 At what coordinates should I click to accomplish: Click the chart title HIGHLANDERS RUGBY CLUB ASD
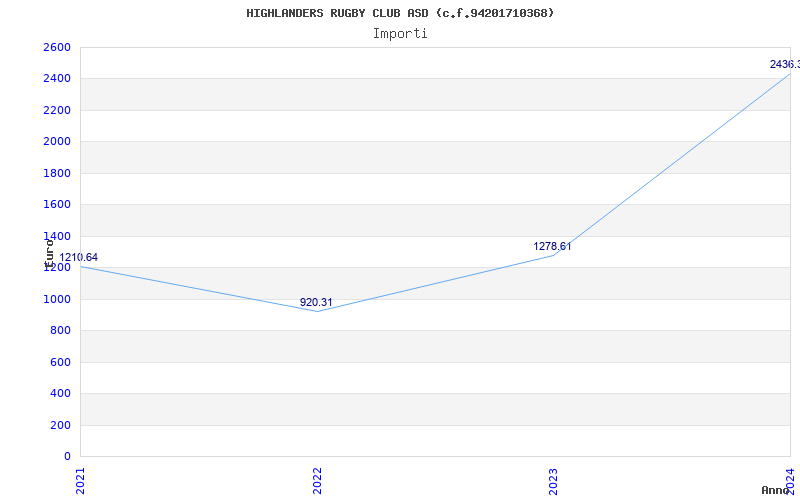tap(400, 13)
